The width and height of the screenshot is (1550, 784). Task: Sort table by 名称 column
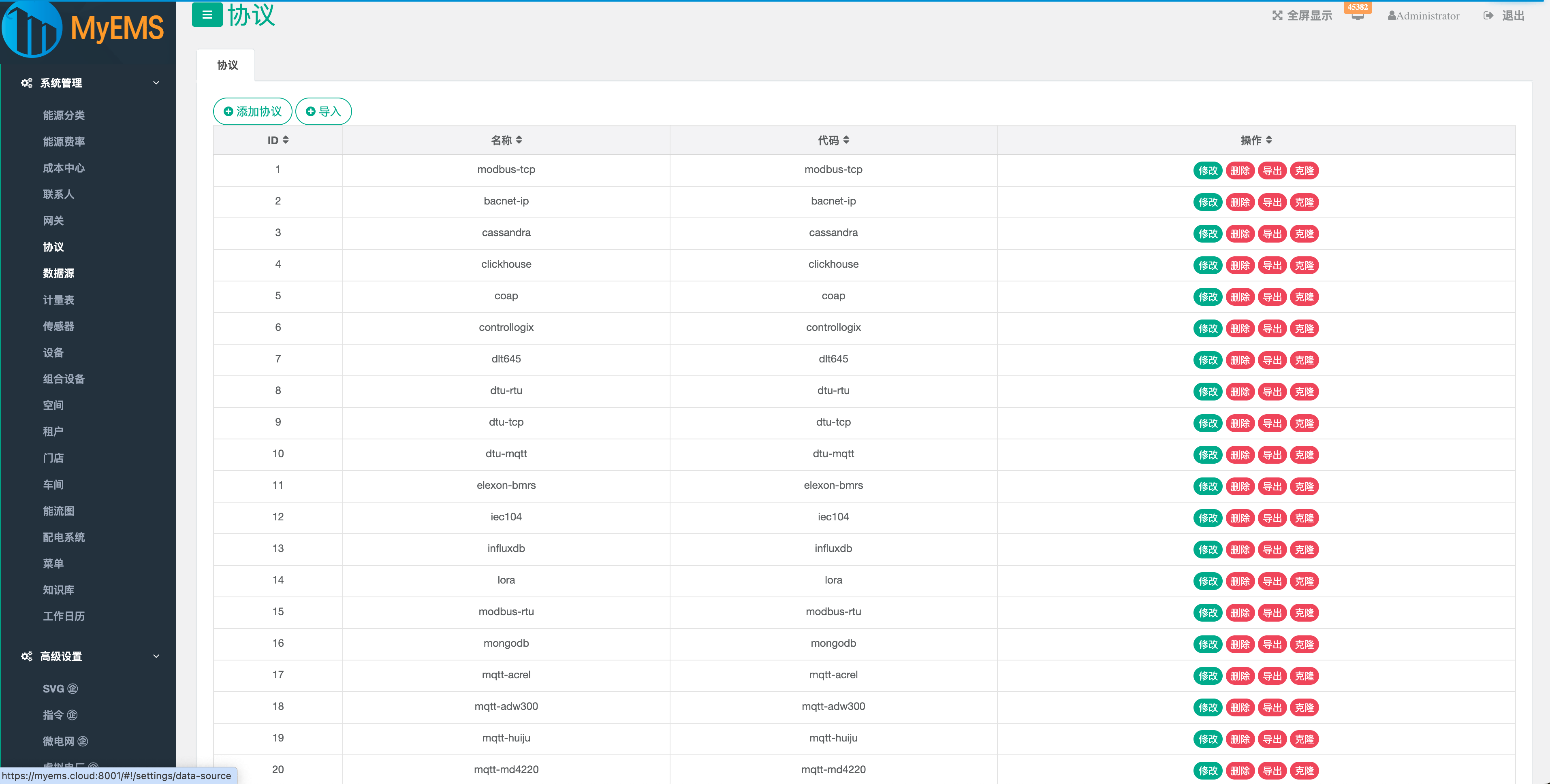point(519,140)
